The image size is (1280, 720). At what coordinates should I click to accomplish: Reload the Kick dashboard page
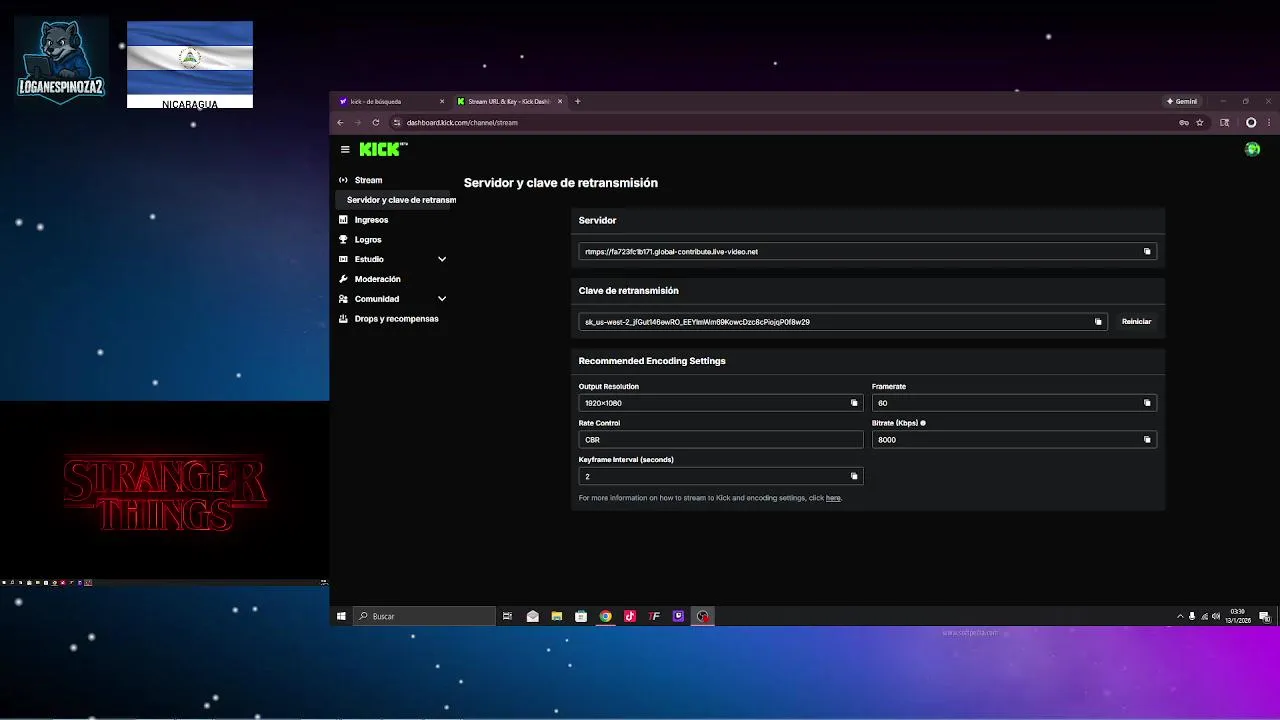376,122
